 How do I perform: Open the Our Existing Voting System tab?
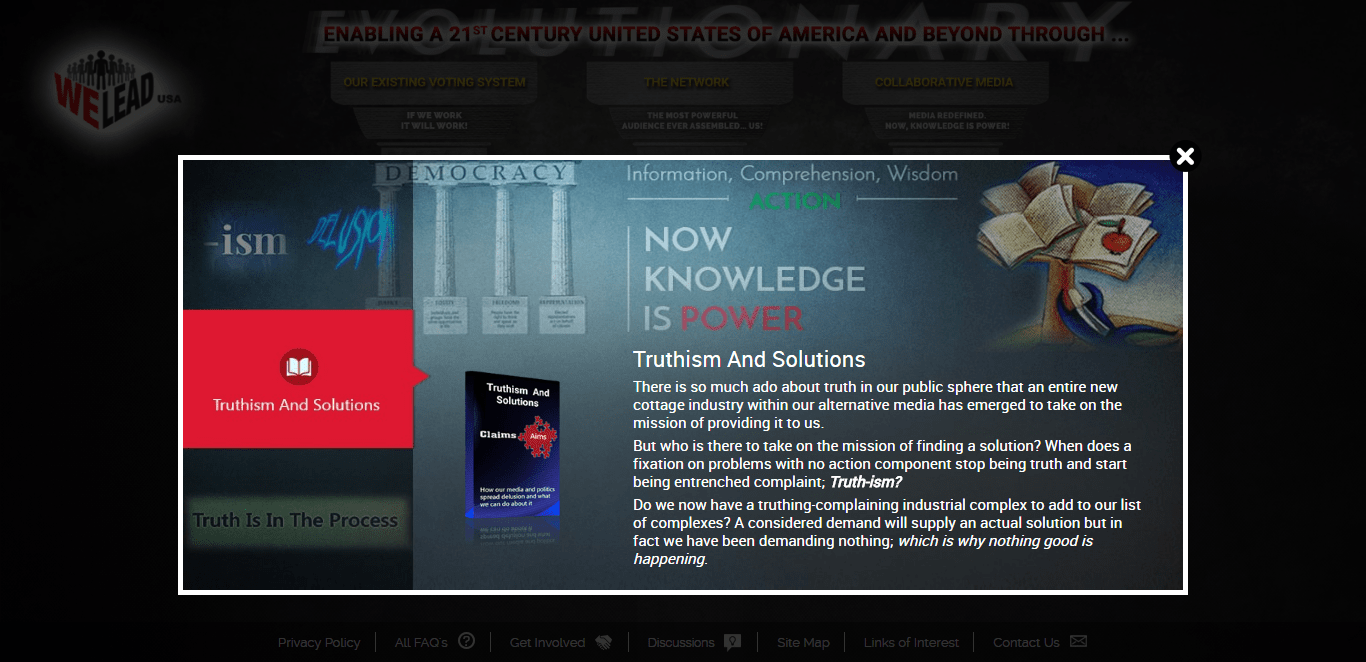click(434, 82)
